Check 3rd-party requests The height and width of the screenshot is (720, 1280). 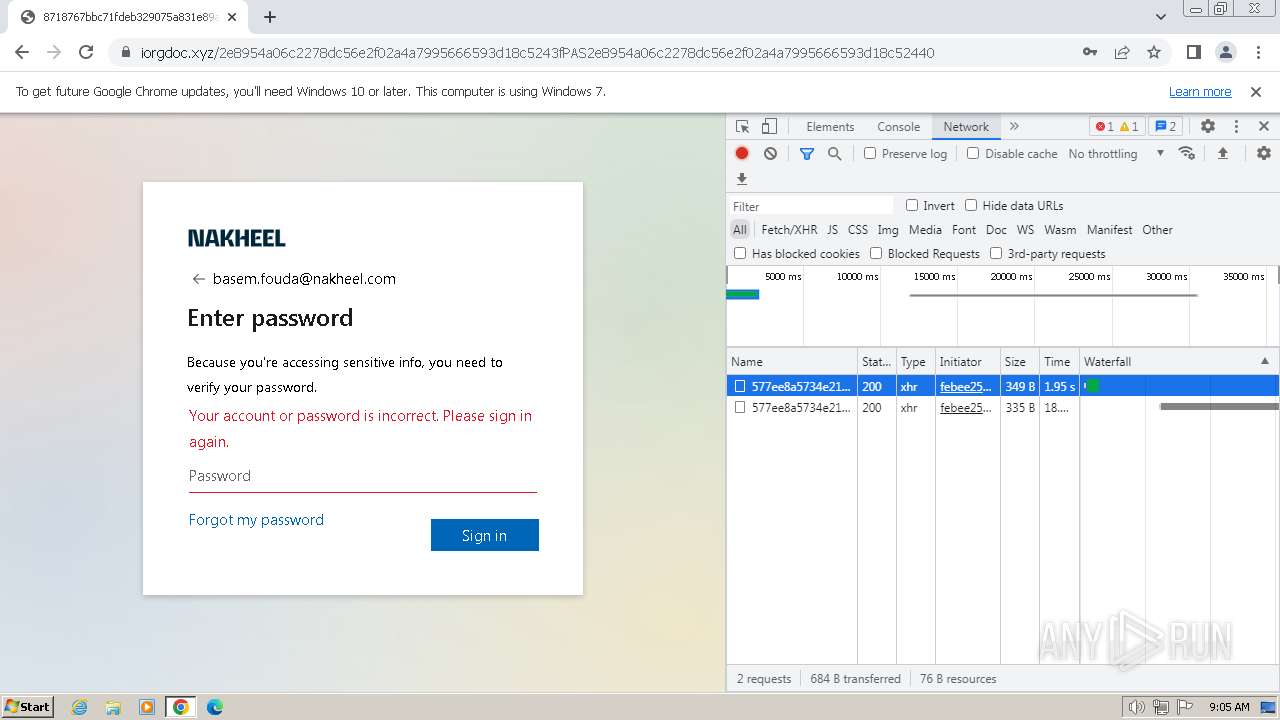(x=996, y=253)
